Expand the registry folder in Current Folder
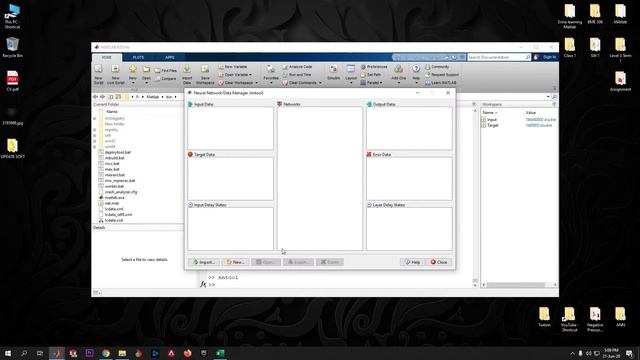640x360 pixels. tap(95, 130)
